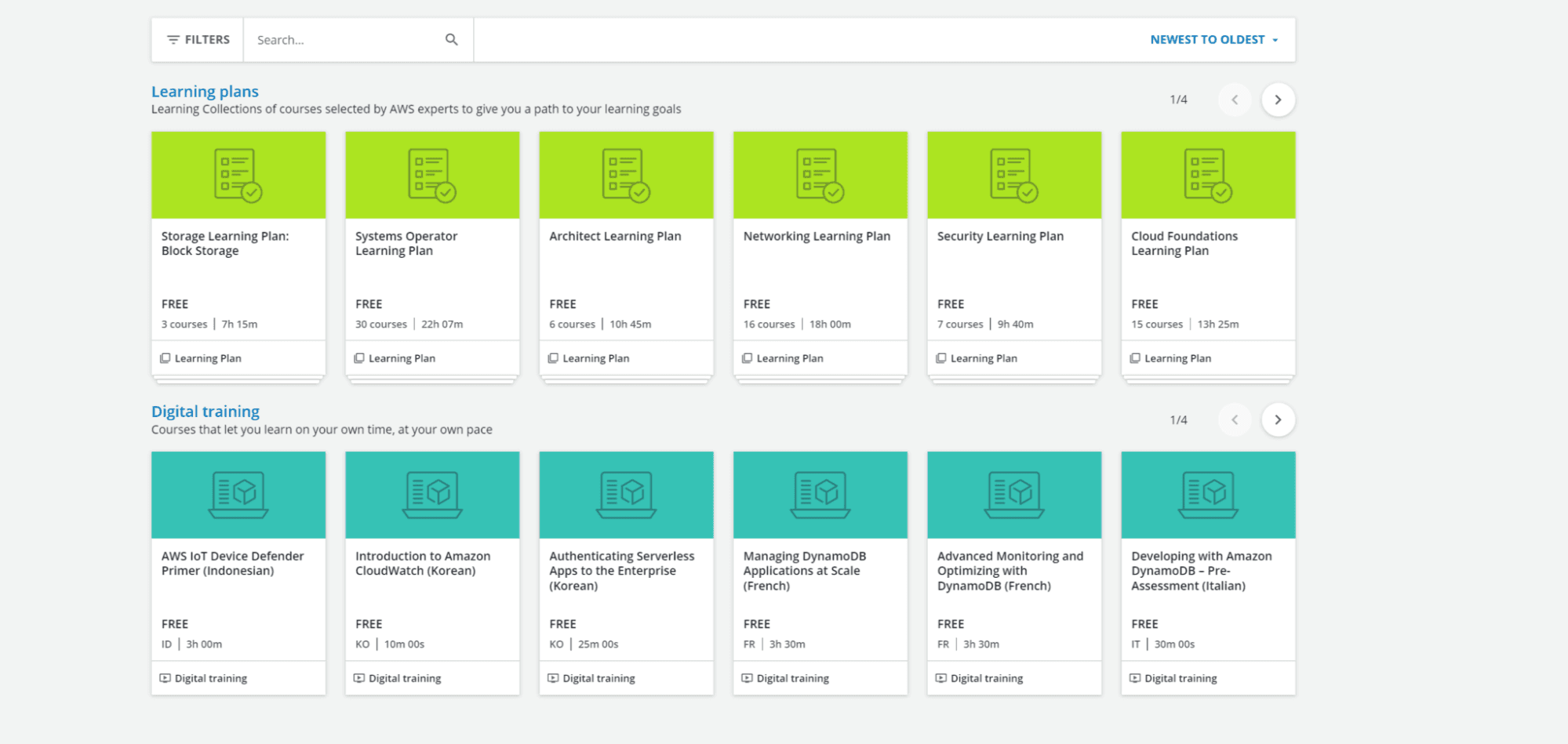Viewport: 1568px width, 744px height.
Task: Open the Learning plans section heading
Action: click(x=205, y=92)
